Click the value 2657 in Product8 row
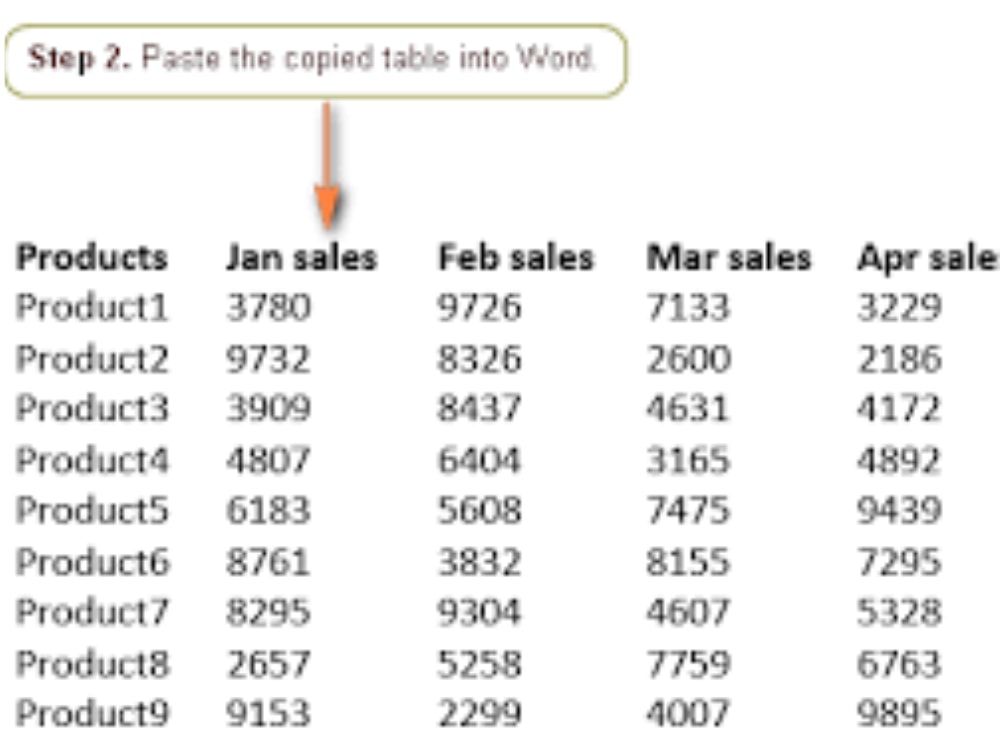The height and width of the screenshot is (750, 1000). 268,664
